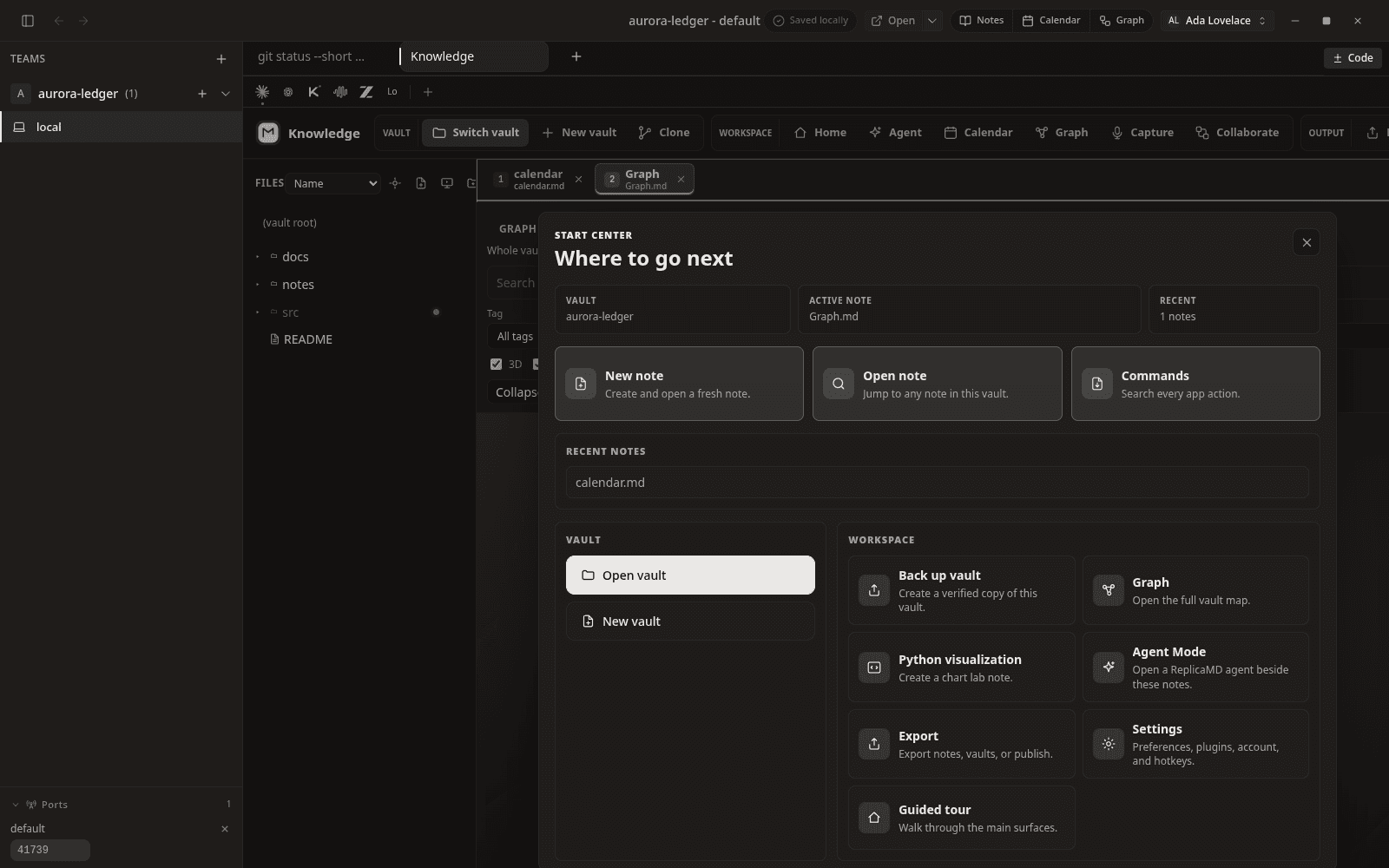Image resolution: width=1389 pixels, height=868 pixels.
Task: Open calendar.md from recent notes
Action: pos(938,483)
